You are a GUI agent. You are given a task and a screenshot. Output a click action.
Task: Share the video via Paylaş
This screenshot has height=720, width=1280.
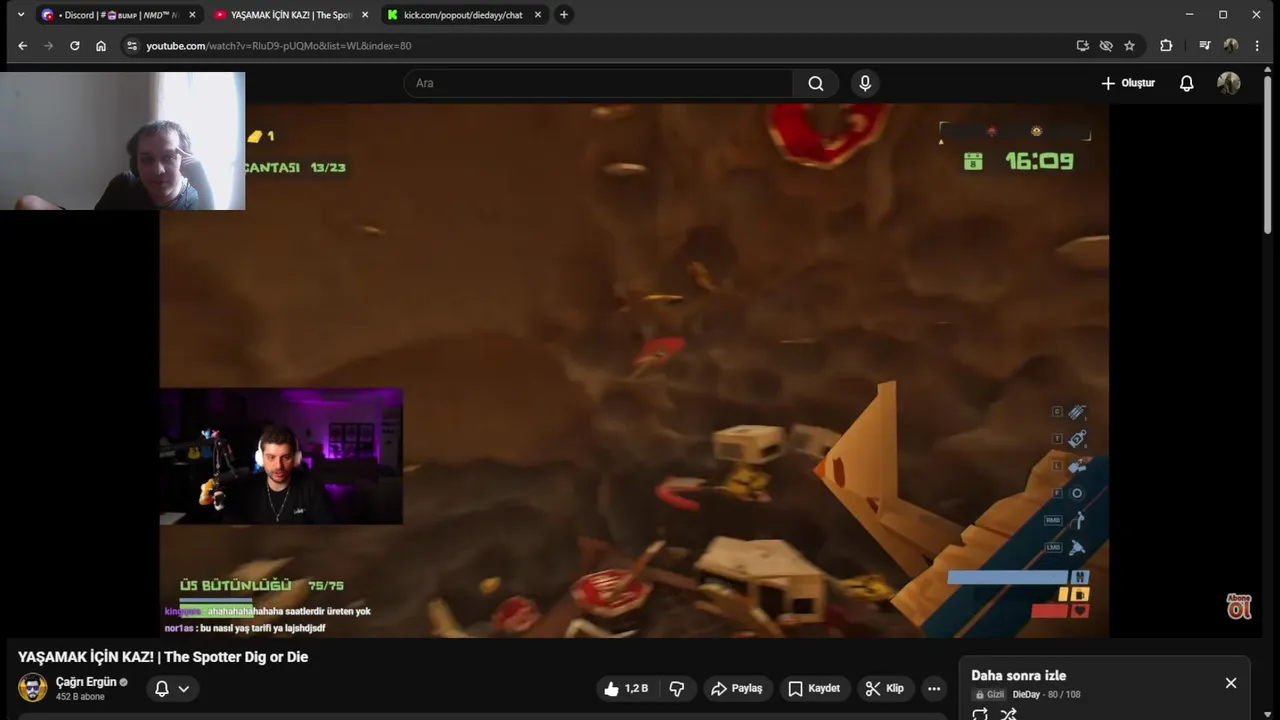(x=736, y=688)
